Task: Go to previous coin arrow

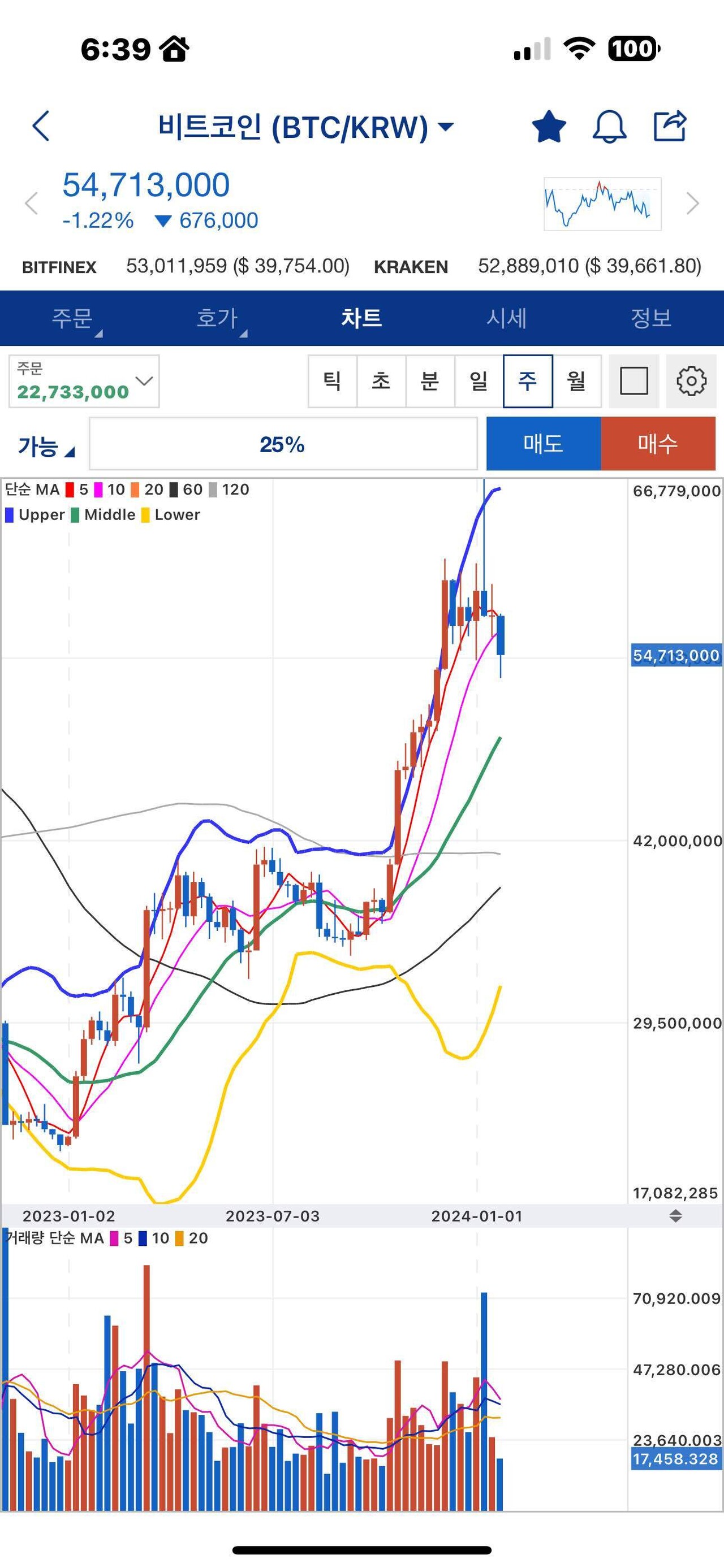Action: [32, 203]
